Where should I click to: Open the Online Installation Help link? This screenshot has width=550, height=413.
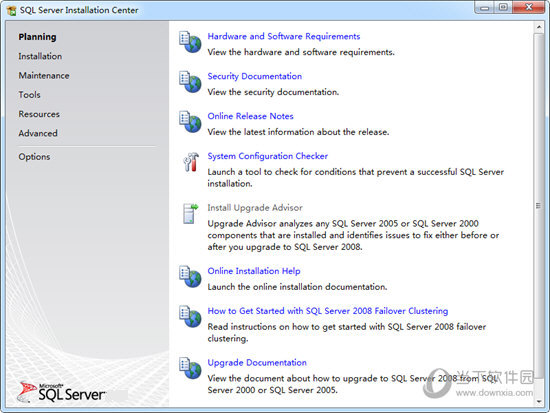(x=254, y=271)
